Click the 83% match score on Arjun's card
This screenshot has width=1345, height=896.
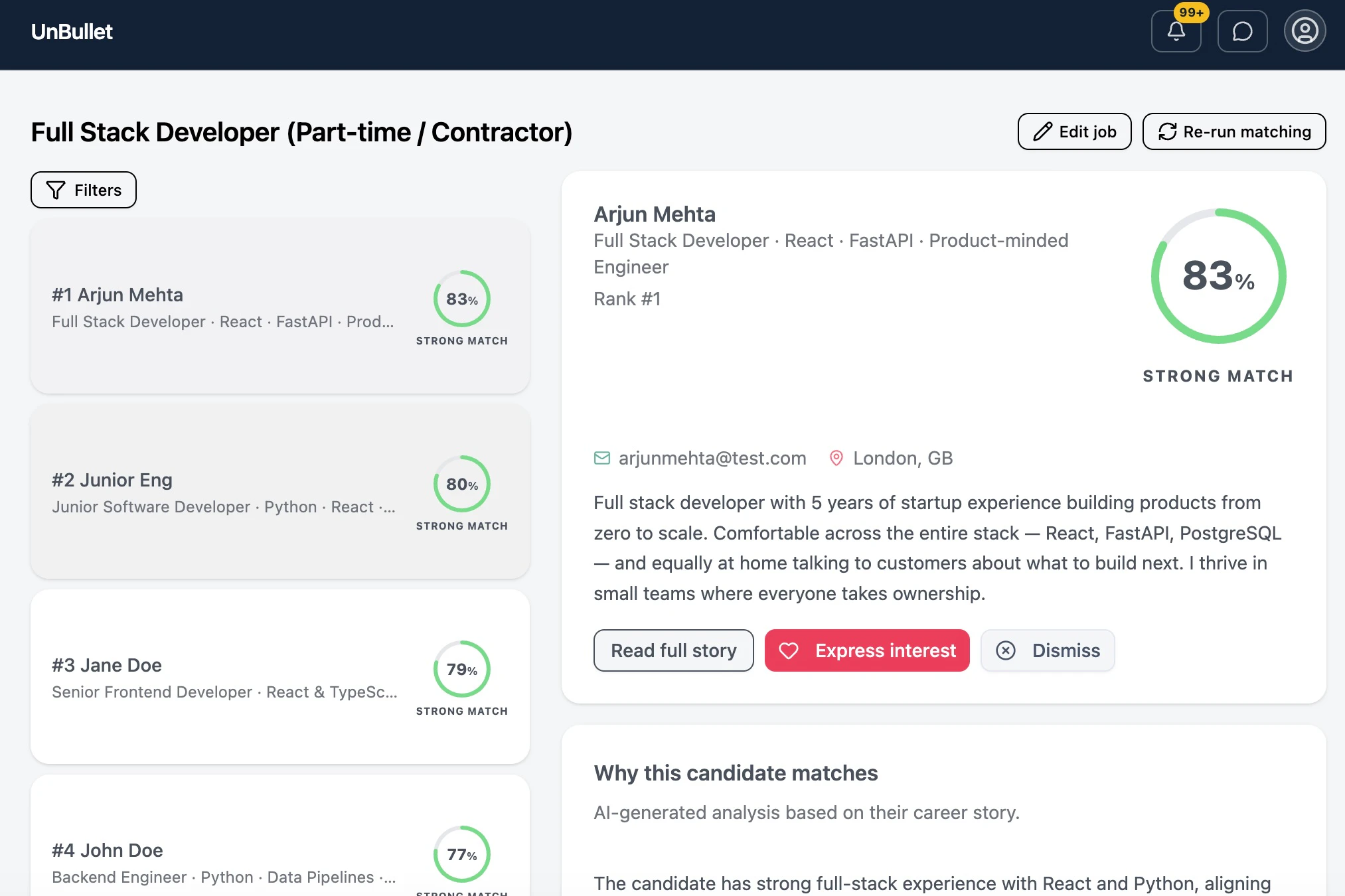(462, 299)
